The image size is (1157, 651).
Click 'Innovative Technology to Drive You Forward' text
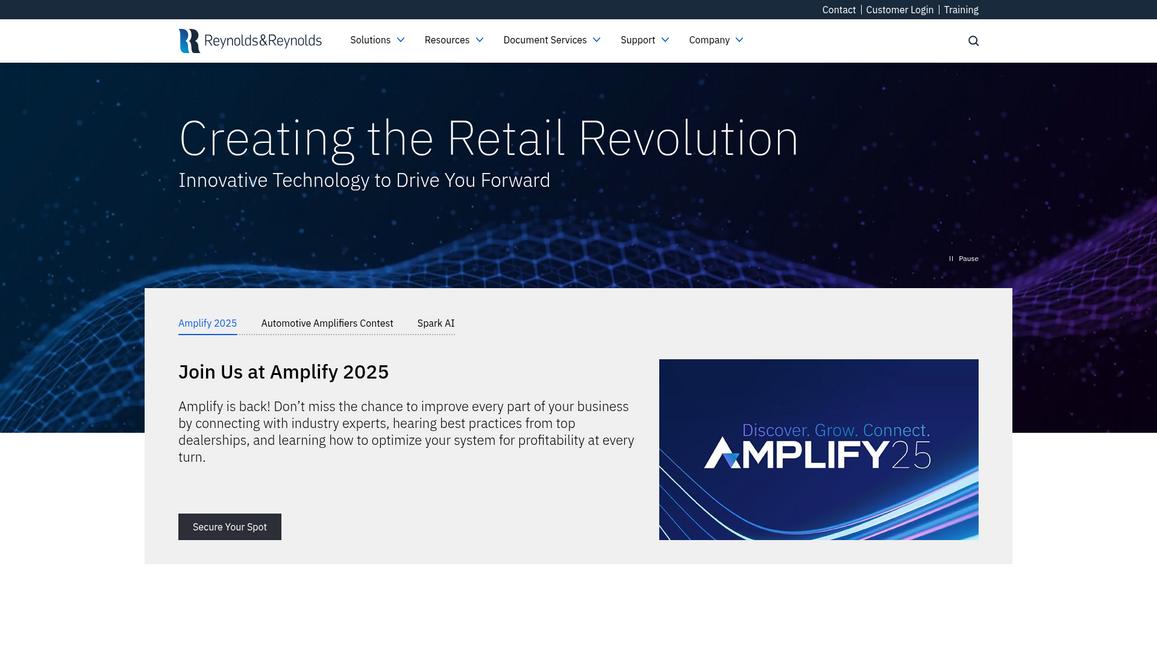[365, 180]
